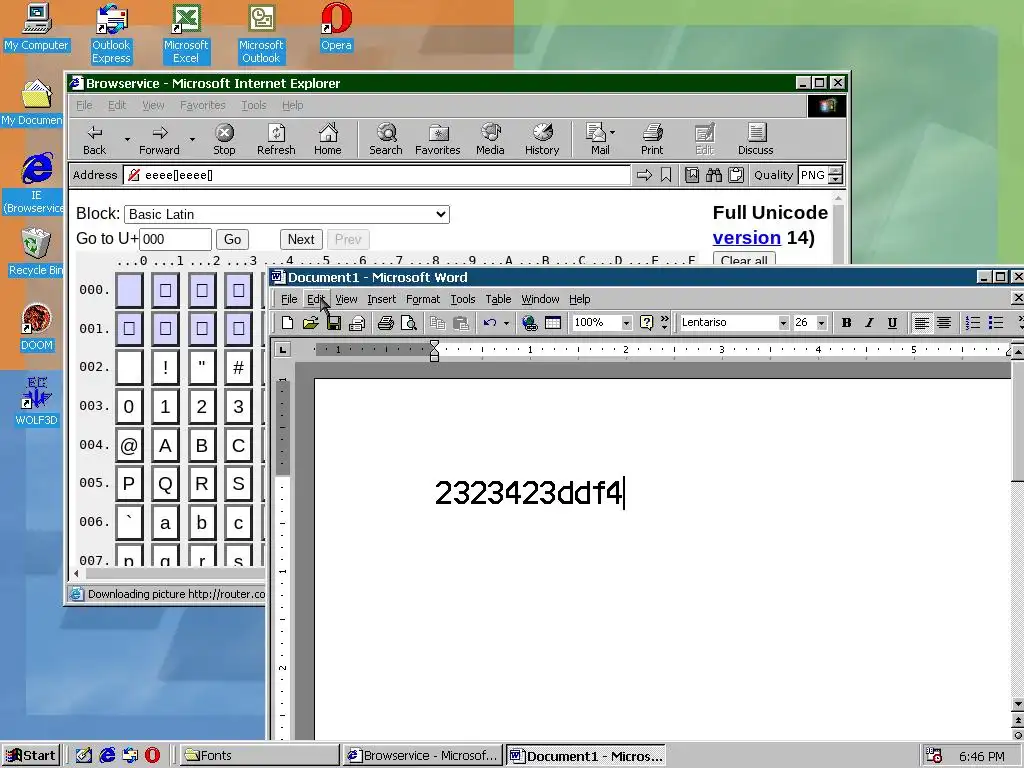The image size is (1024, 768).
Task: Open the File menu in Word
Action: click(x=289, y=299)
